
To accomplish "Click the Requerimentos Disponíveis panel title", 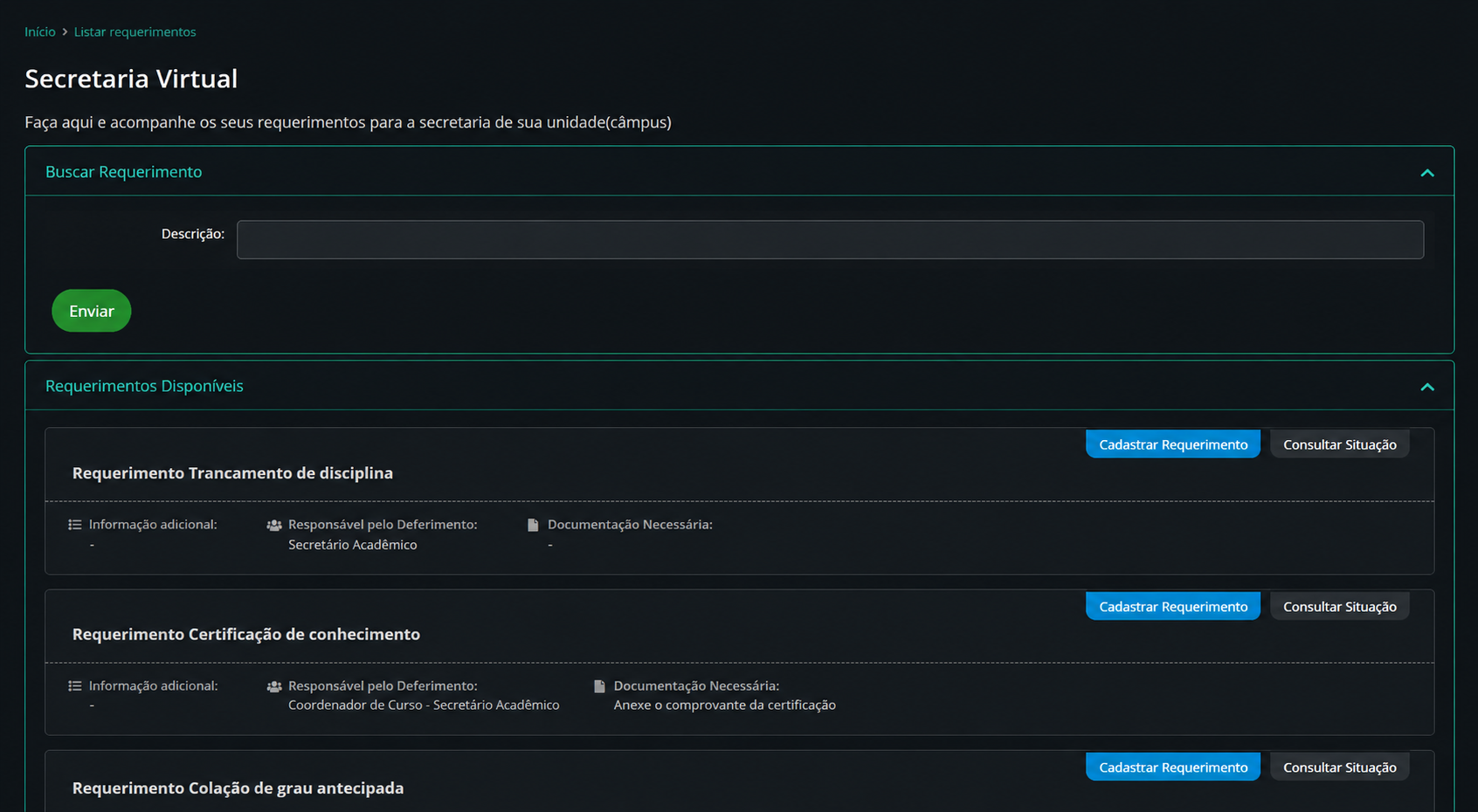I will (144, 386).
